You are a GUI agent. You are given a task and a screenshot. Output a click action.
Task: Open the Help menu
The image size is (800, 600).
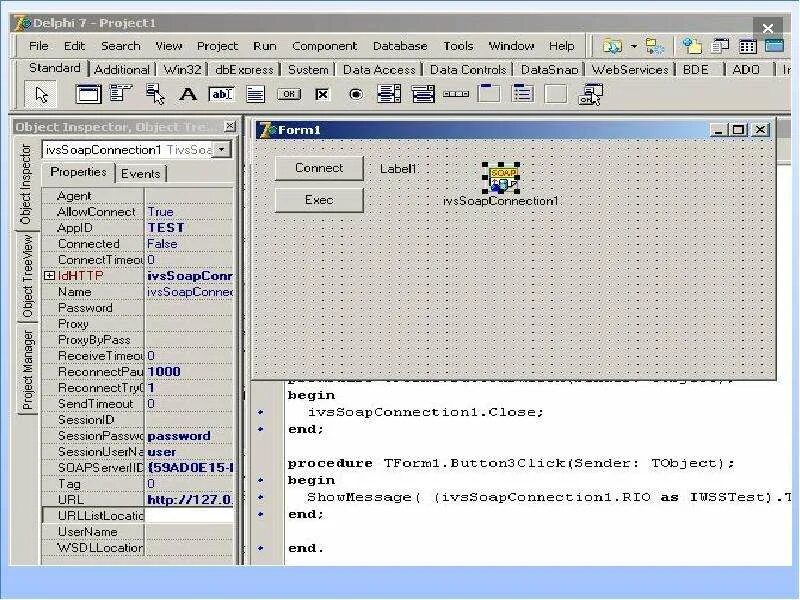[x=562, y=46]
